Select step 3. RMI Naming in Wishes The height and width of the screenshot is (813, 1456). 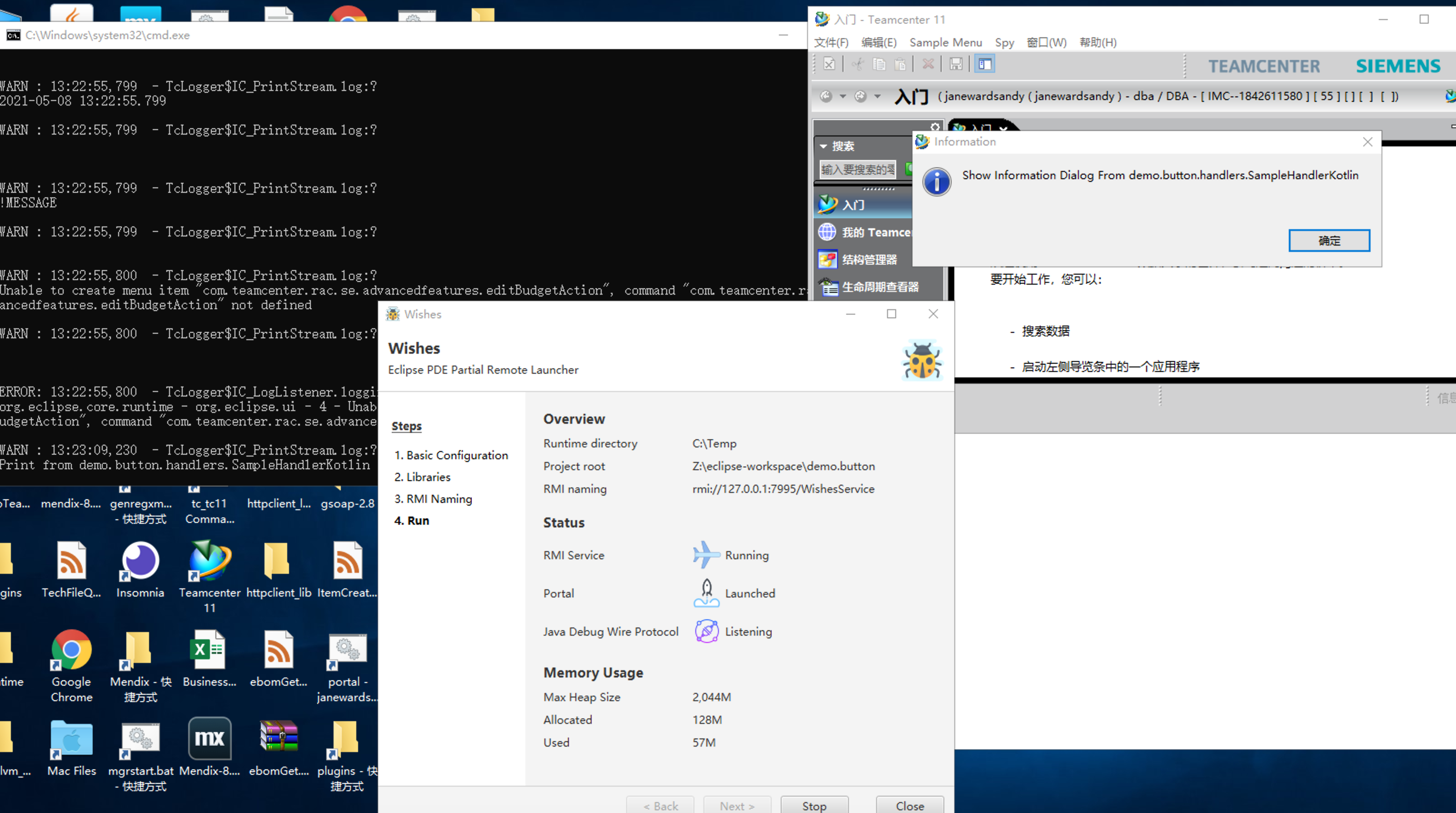(x=433, y=499)
